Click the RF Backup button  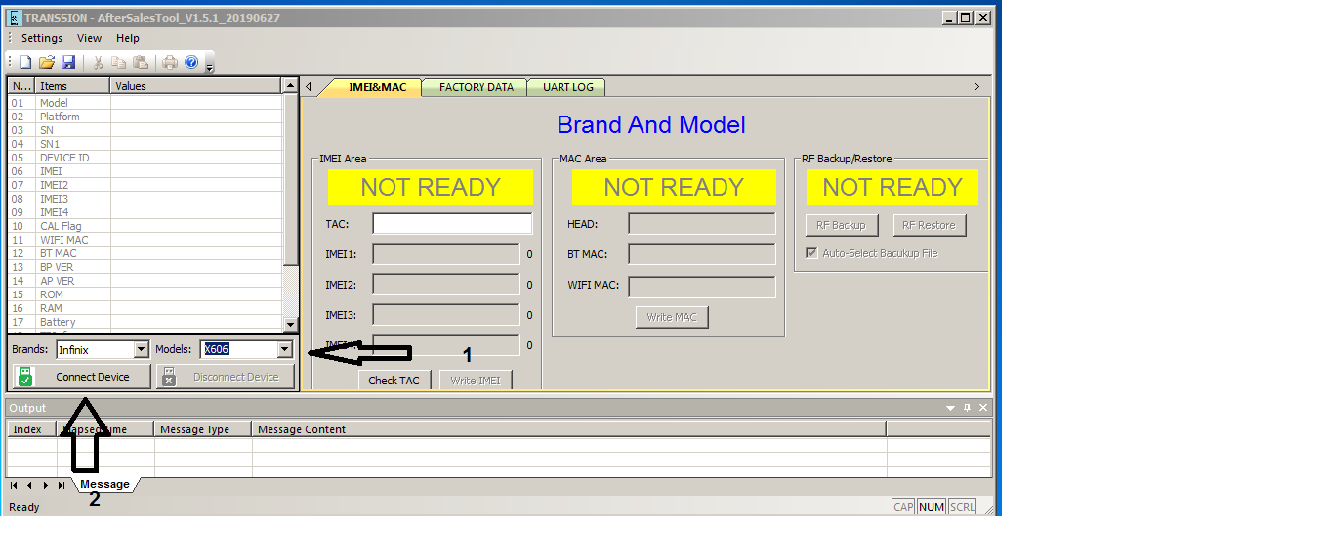pyautogui.click(x=842, y=225)
